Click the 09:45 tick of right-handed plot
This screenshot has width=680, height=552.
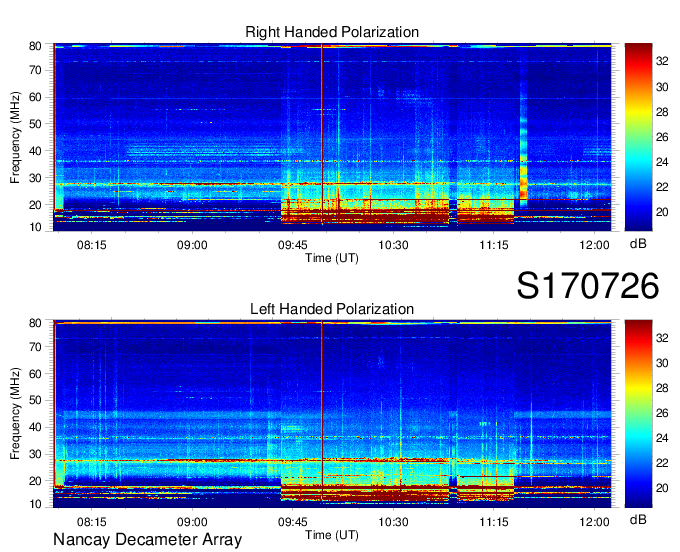[293, 245]
